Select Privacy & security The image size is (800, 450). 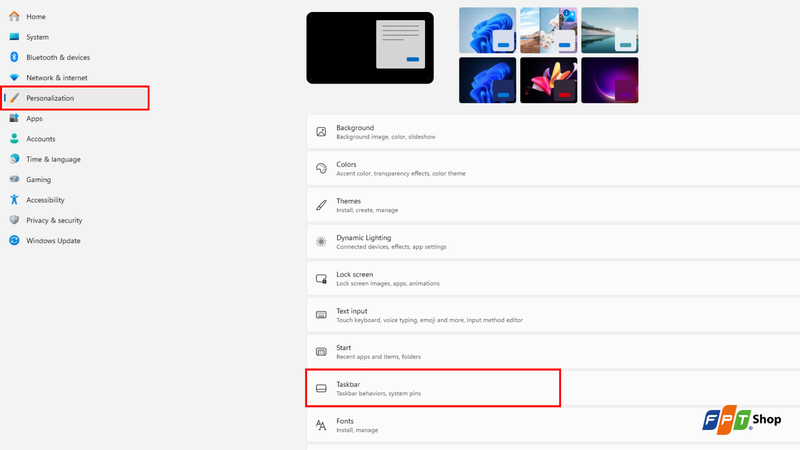pos(54,220)
